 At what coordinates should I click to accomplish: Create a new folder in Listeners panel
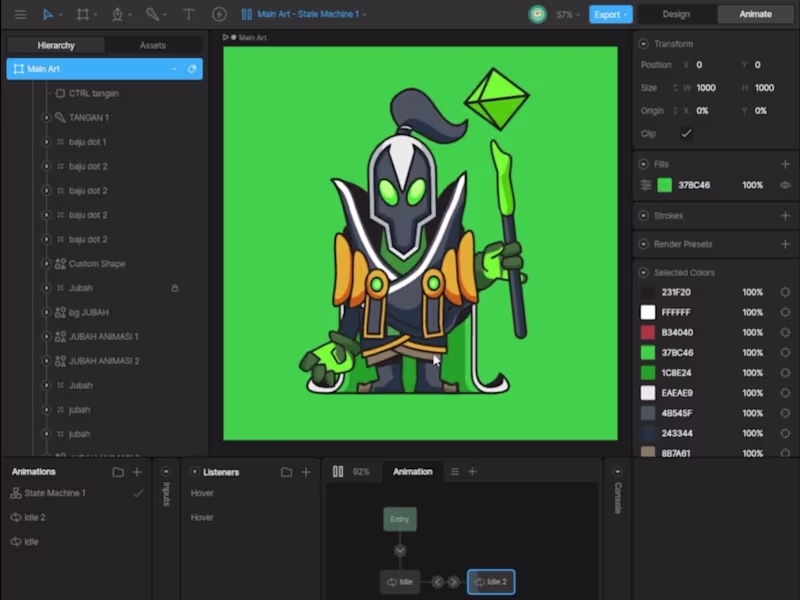pos(286,472)
